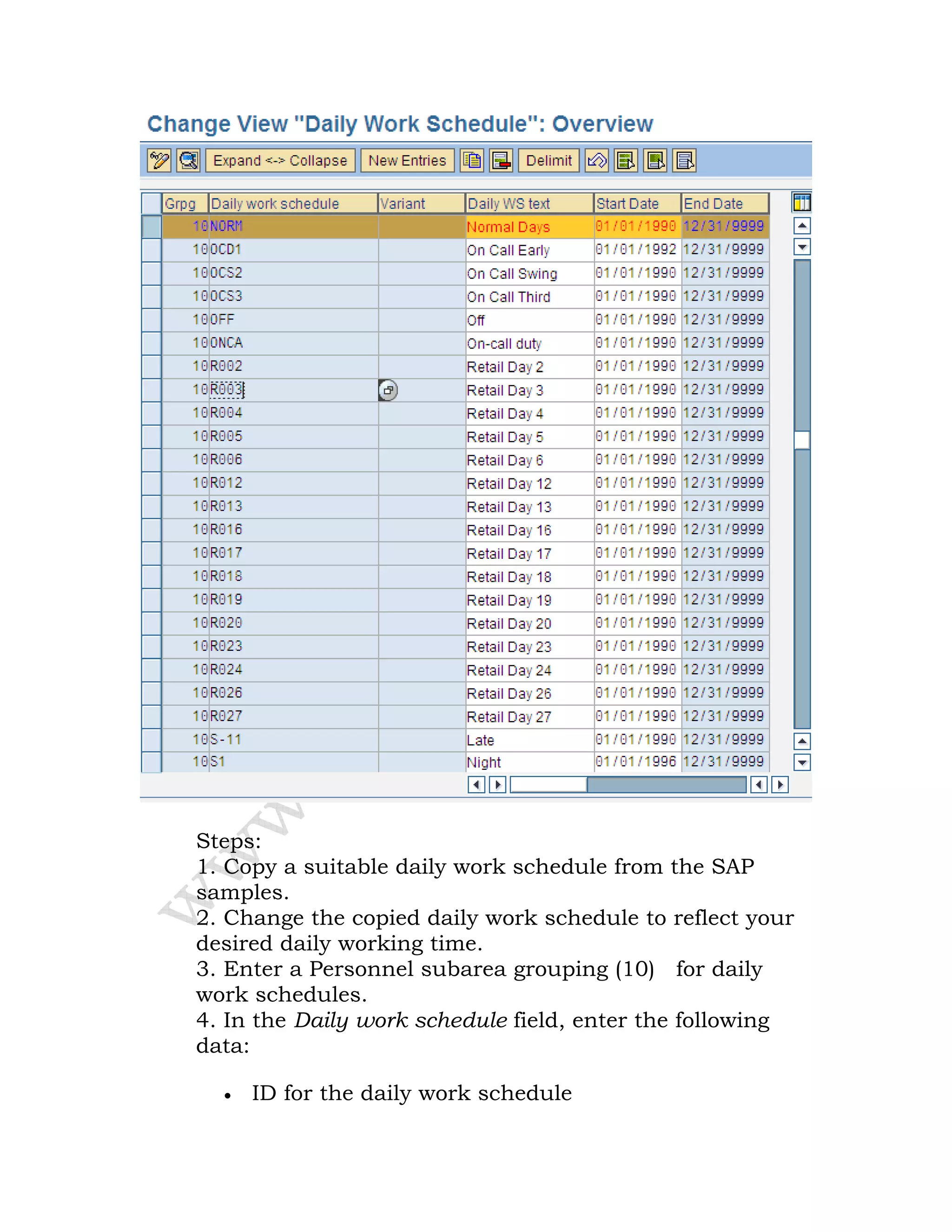
Task: Select the row selector for R004
Action: [151, 413]
